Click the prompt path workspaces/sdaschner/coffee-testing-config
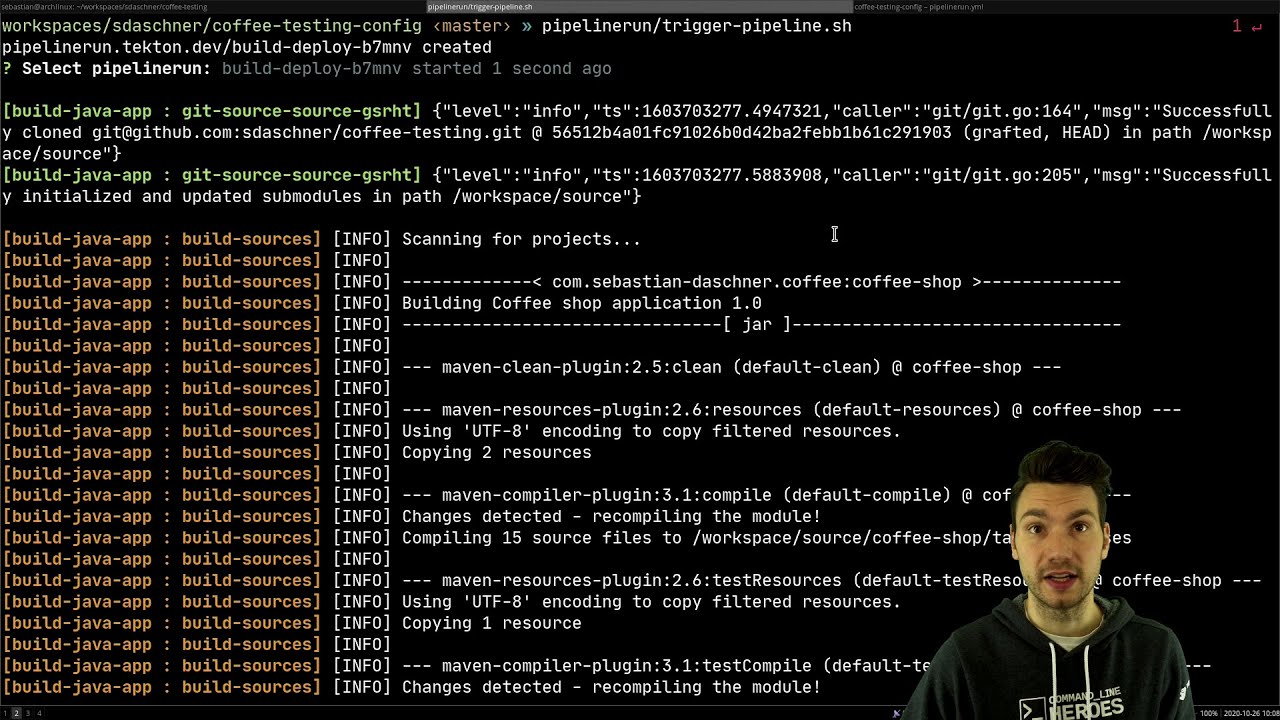Image resolution: width=1280 pixels, height=720 pixels. click(x=211, y=26)
